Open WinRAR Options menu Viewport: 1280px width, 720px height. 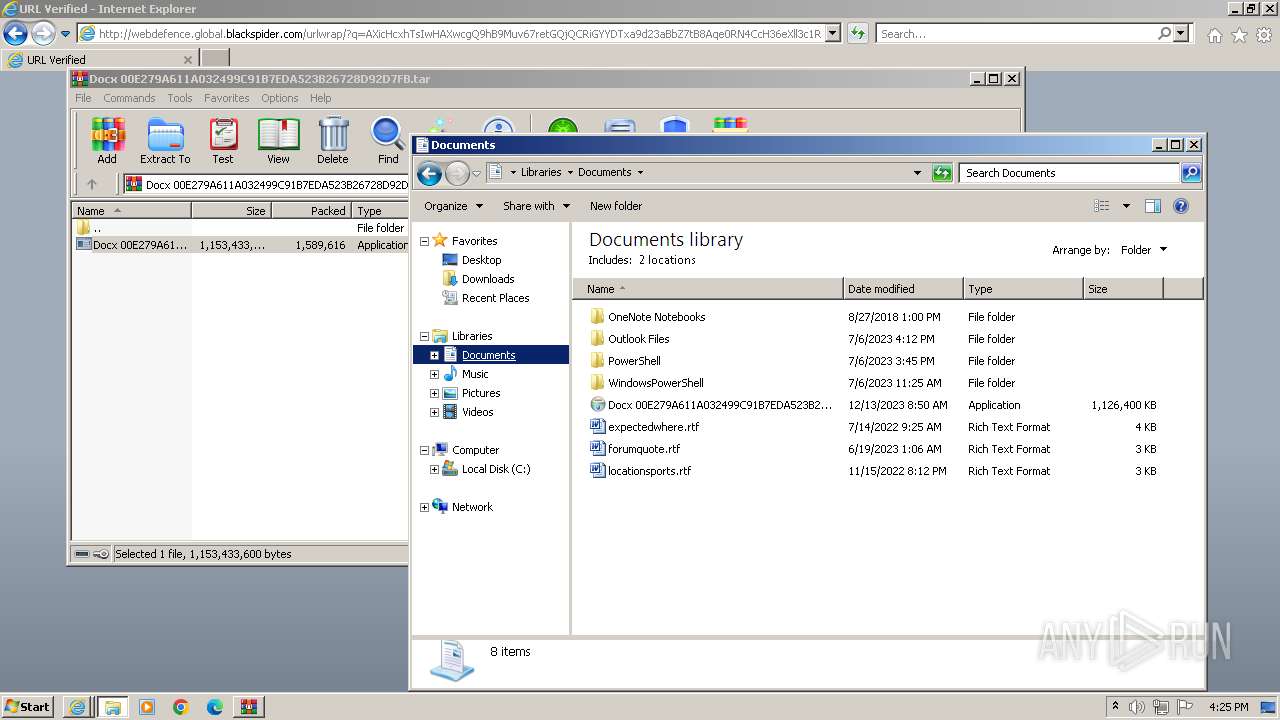coord(280,98)
